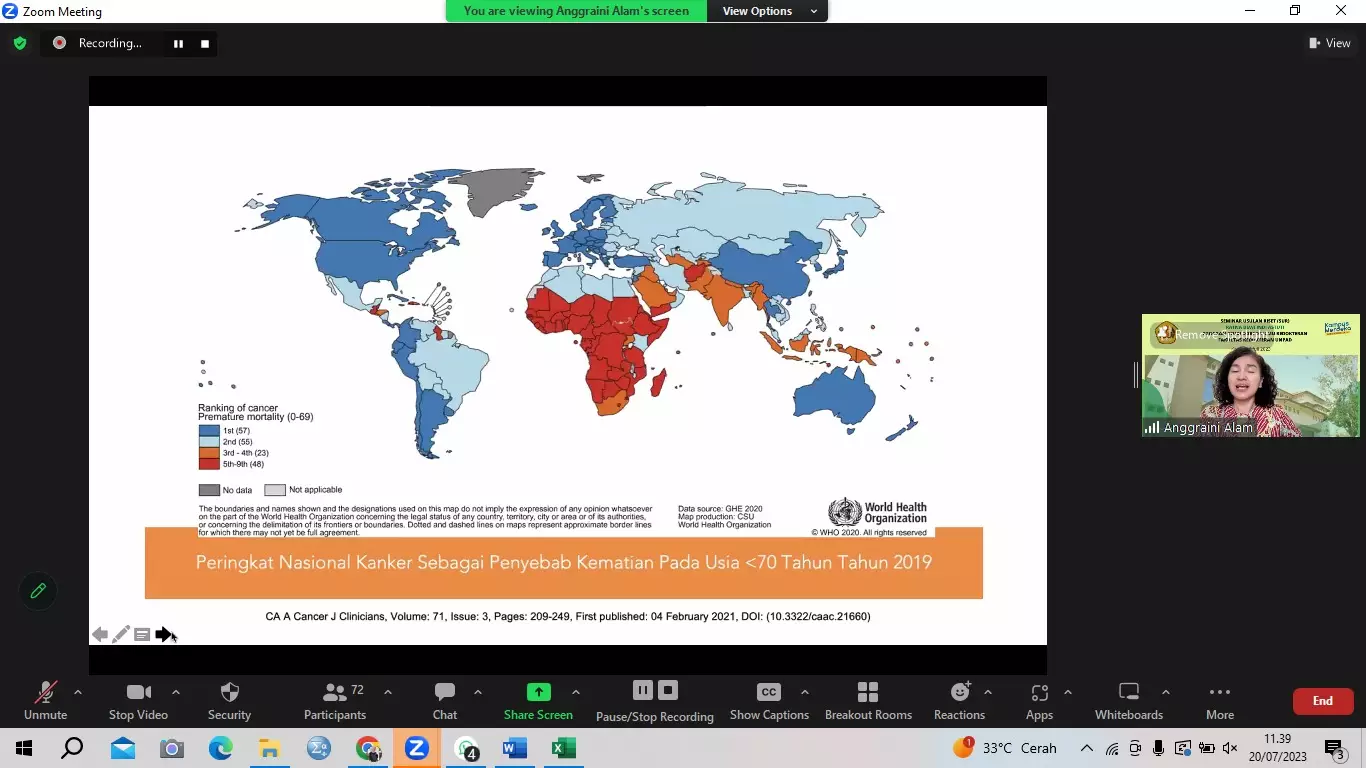Open Excel from the Windows taskbar
Viewport: 1366px width, 768px height.
coord(563,748)
